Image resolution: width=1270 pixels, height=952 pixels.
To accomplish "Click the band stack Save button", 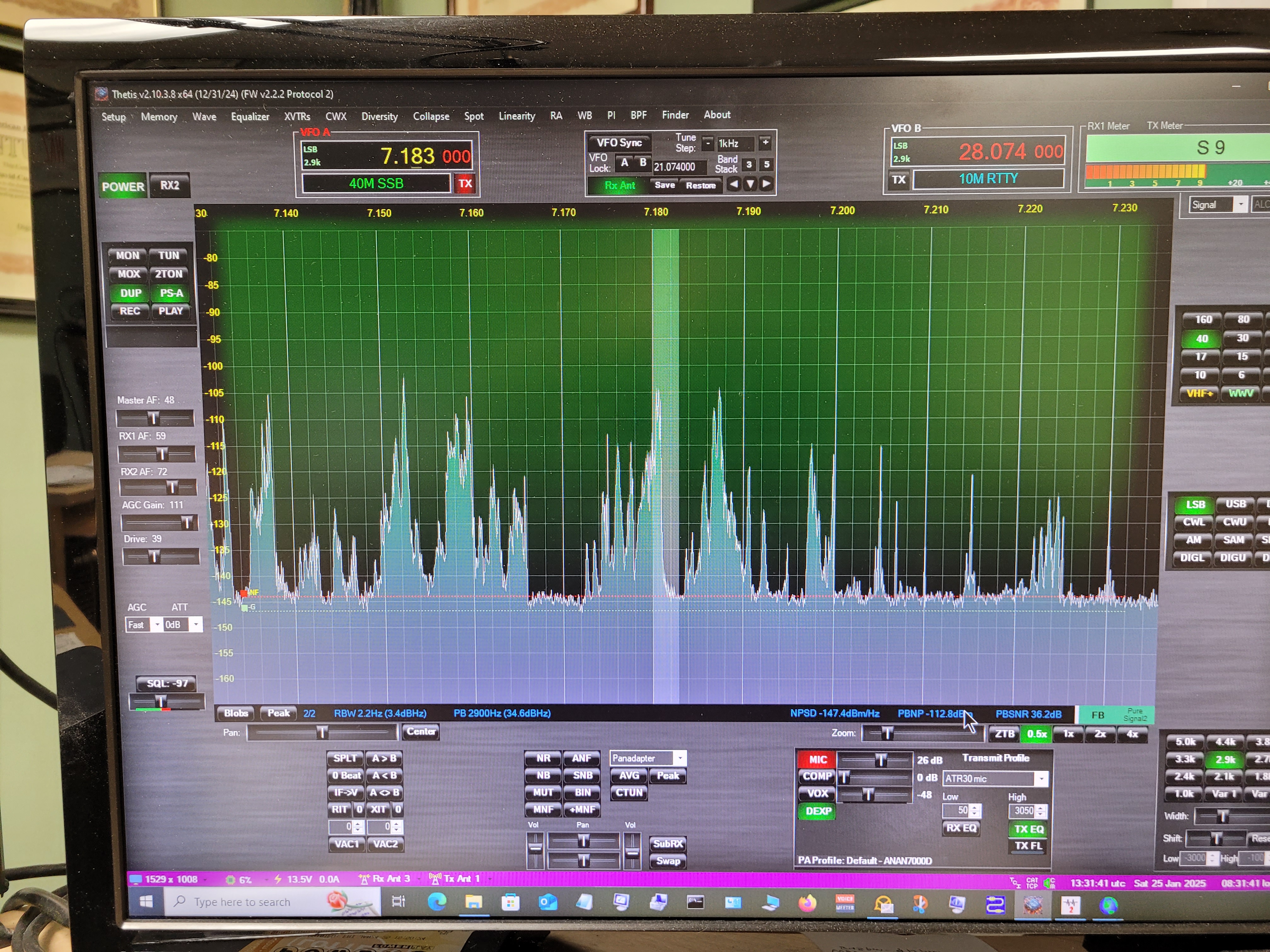I will 664,185.
